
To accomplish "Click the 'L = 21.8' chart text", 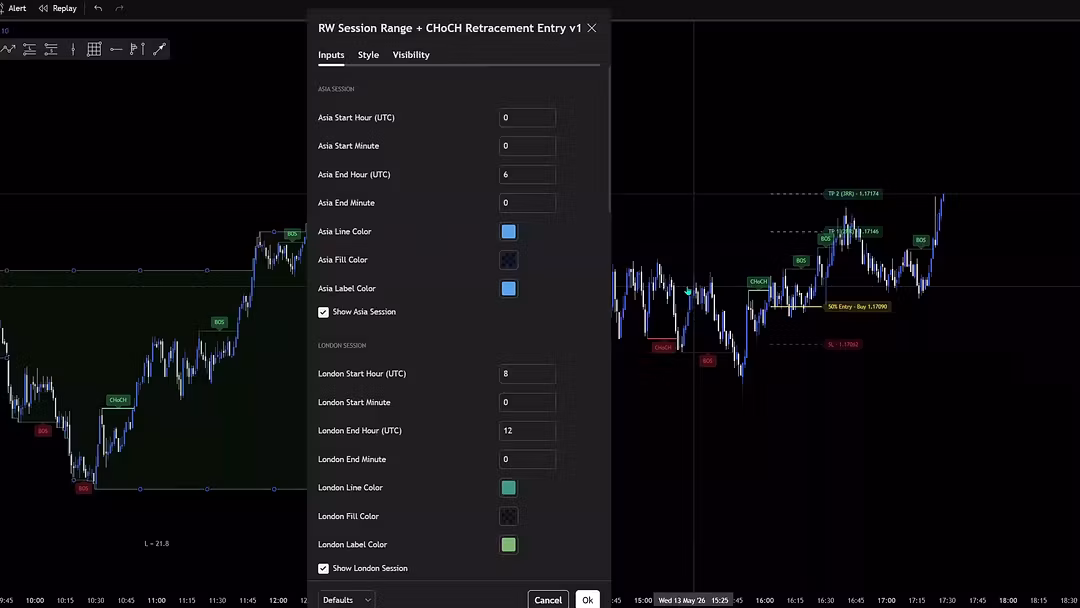I will (156, 543).
